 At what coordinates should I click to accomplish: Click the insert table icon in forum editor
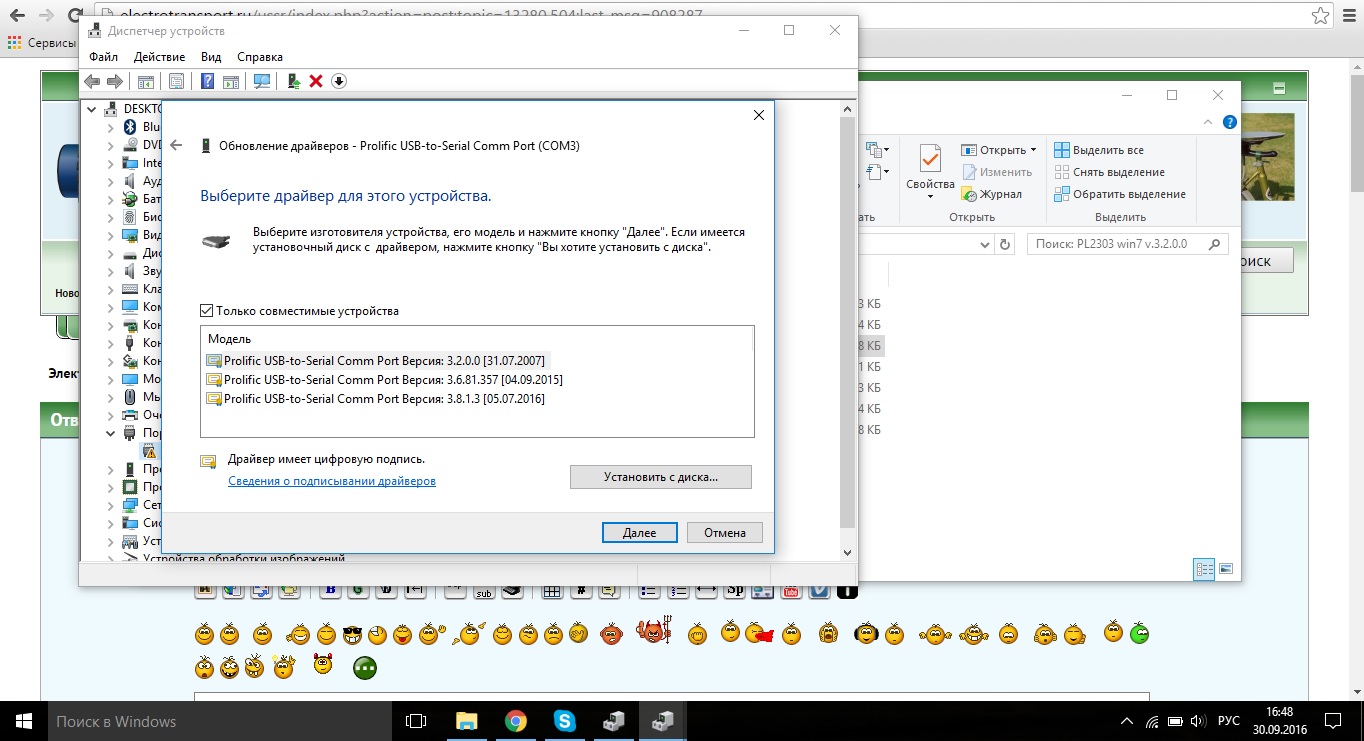[551, 590]
